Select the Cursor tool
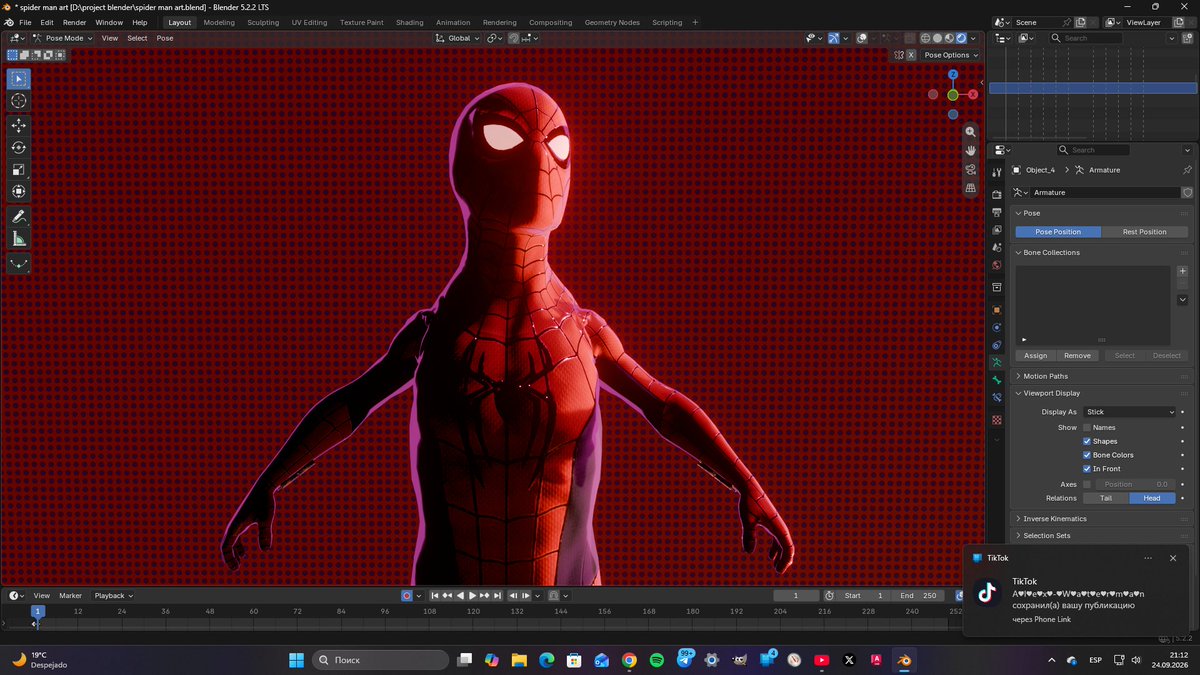The height and width of the screenshot is (675, 1200). [19, 101]
